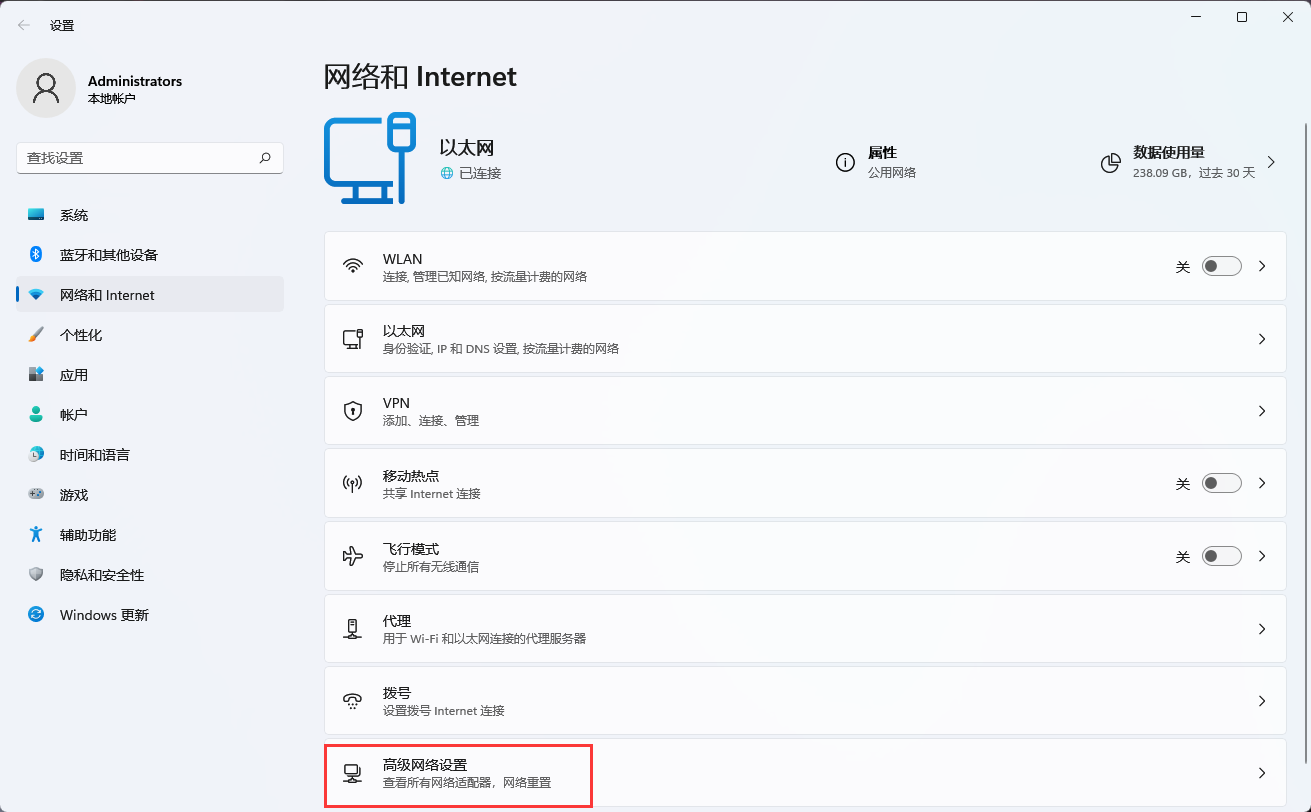Open data usage details via right chevron

click(x=1272, y=163)
